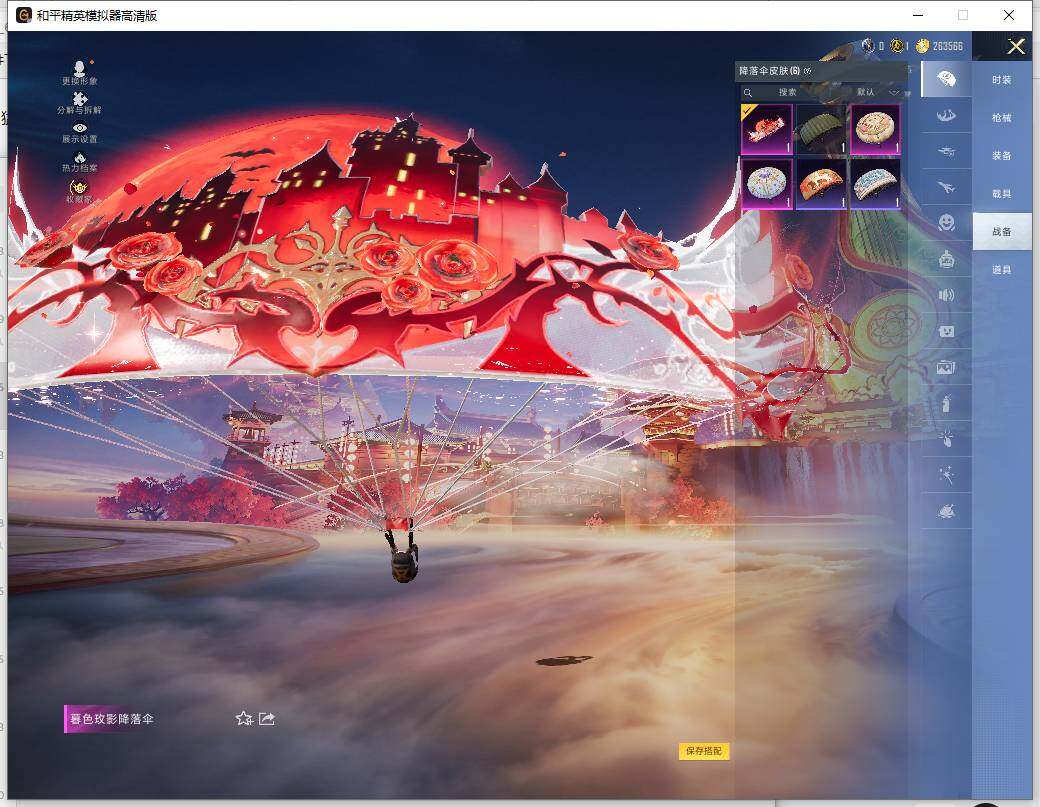The image size is (1040, 807).
Task: Click the silver token currency icon
Action: coord(868,45)
